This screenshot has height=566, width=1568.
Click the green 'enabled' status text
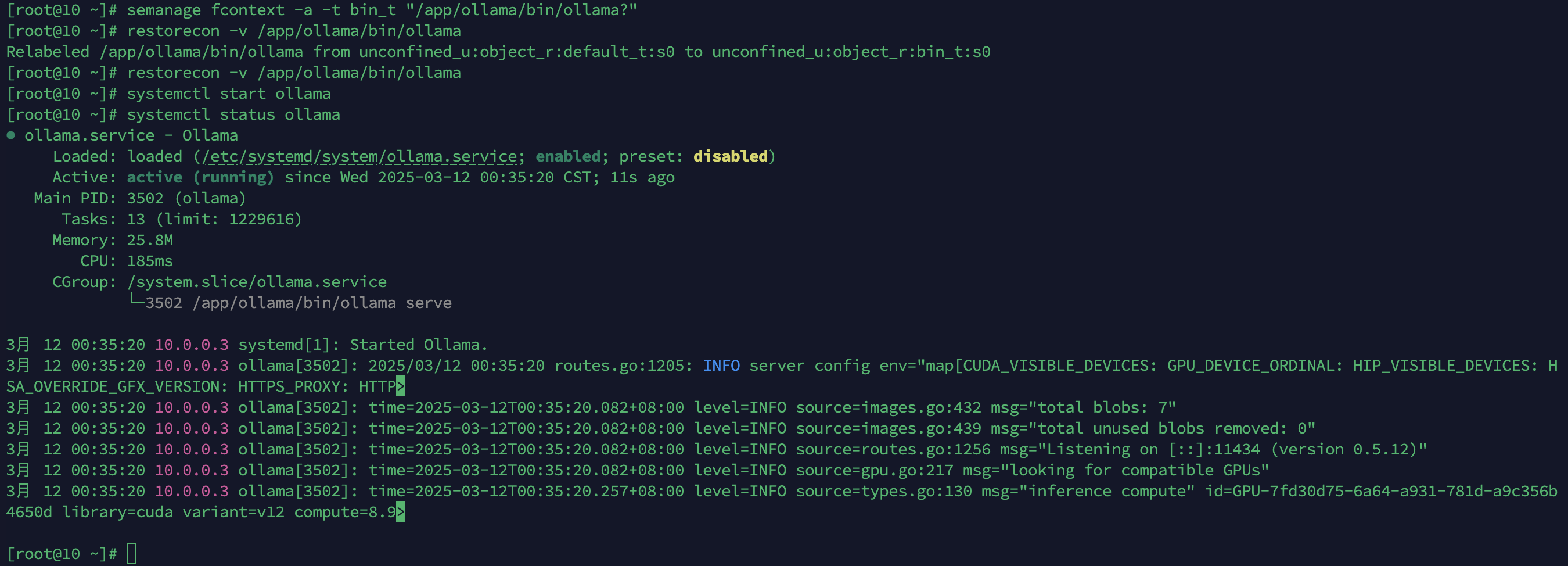click(568, 156)
